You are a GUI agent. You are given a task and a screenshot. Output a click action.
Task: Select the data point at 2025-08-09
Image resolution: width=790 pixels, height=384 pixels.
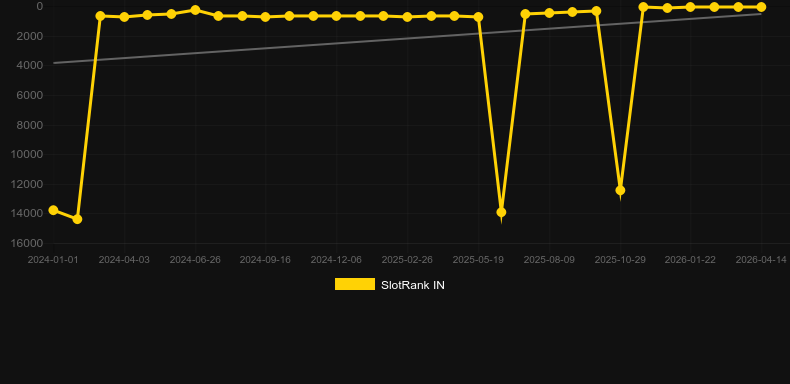[549, 13]
